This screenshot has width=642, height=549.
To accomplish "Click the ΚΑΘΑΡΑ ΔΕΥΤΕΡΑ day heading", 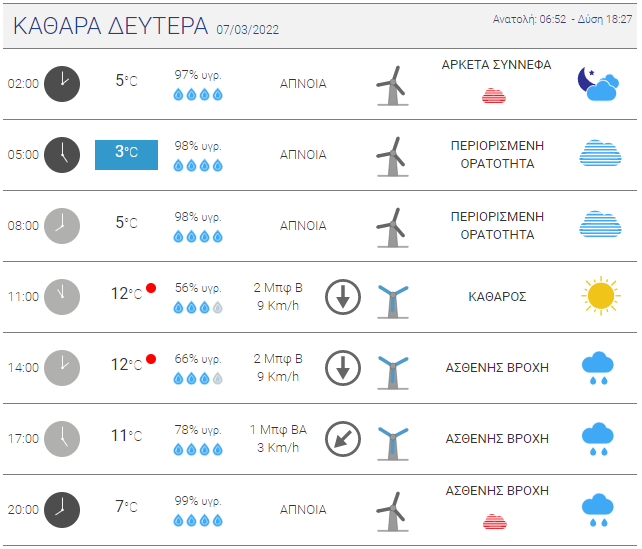I will [x=110, y=25].
